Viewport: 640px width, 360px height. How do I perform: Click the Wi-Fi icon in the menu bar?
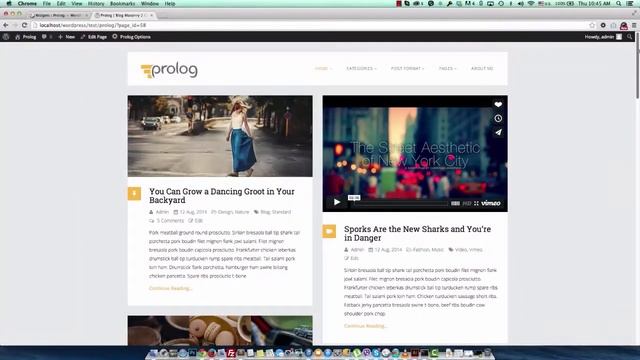point(531,3)
